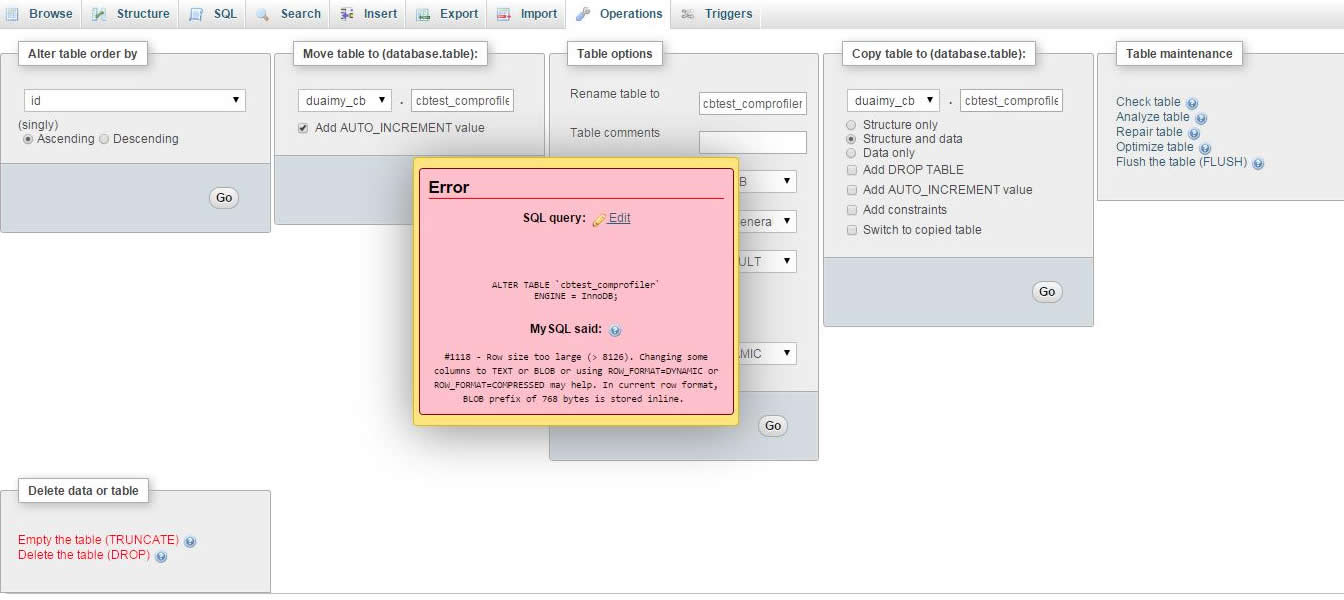Click the Rename table to field
The image size is (1344, 600).
(x=753, y=103)
